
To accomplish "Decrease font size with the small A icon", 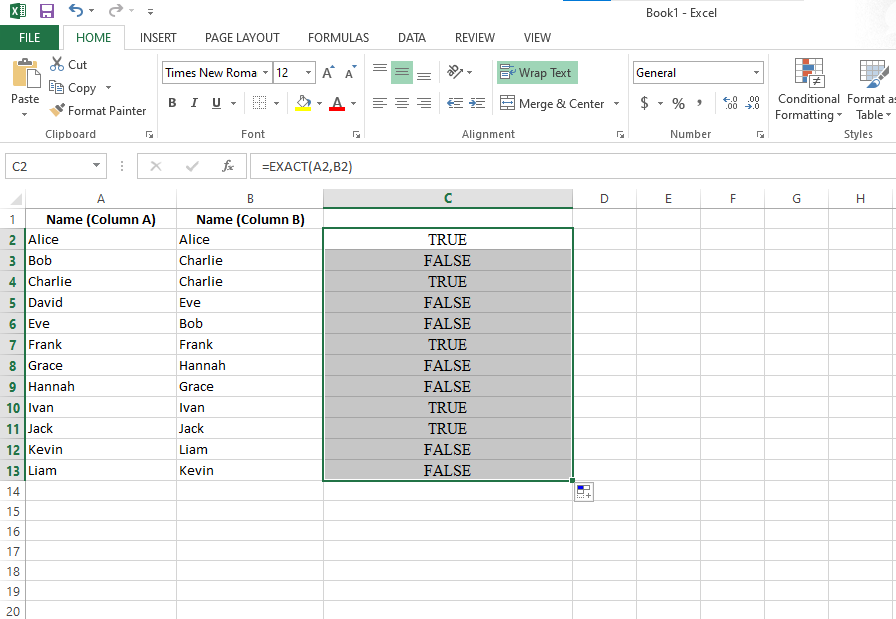I will tap(350, 73).
